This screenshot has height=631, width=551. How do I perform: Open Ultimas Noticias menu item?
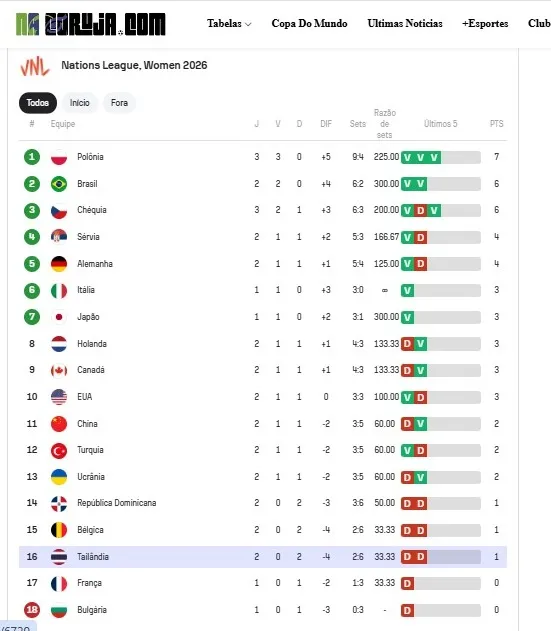[405, 23]
